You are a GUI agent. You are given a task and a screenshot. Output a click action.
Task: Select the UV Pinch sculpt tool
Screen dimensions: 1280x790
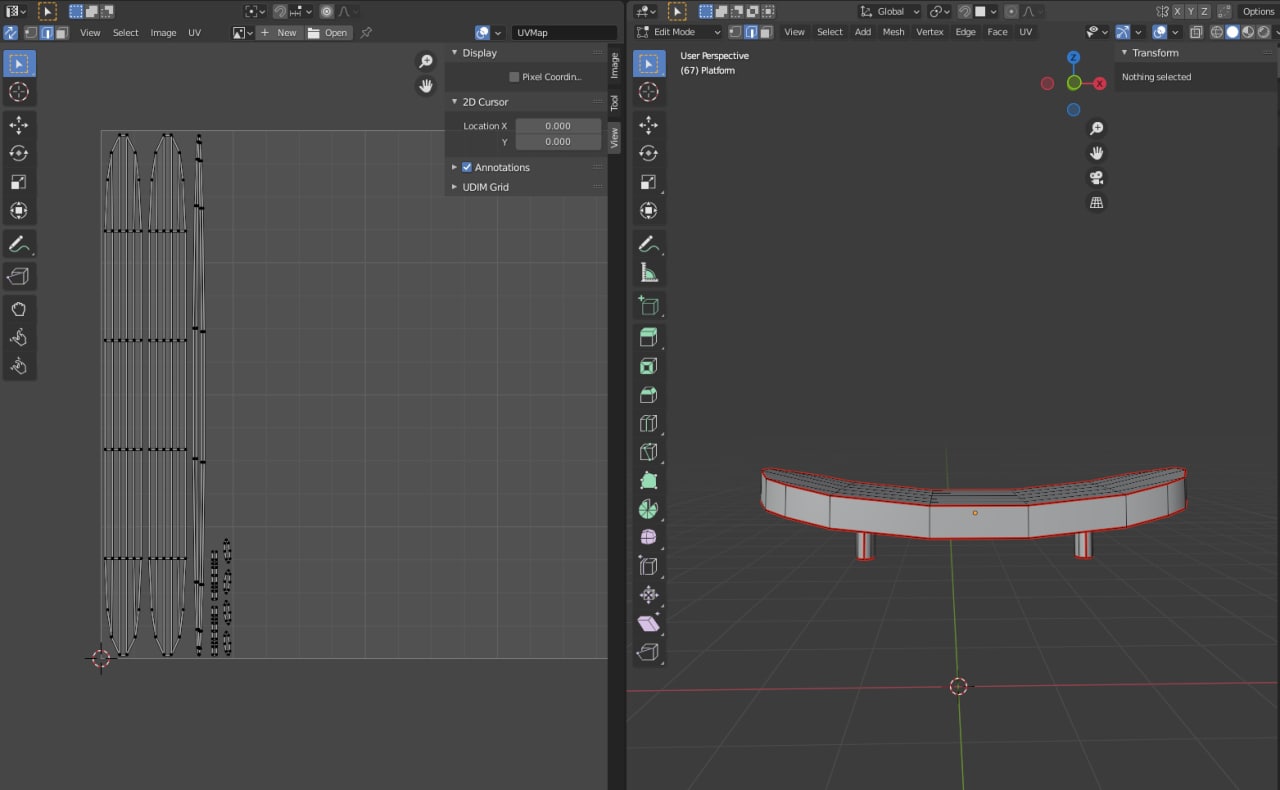pyautogui.click(x=18, y=367)
